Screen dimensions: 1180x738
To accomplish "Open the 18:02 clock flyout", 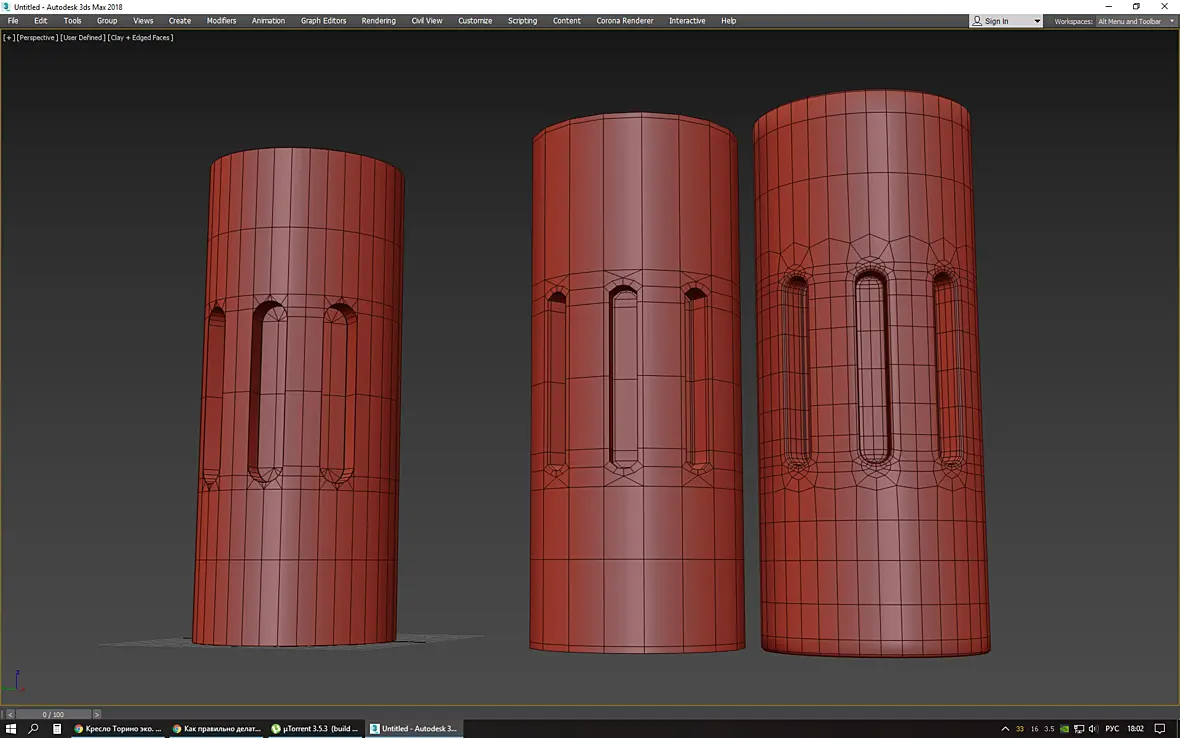I will [x=1136, y=728].
